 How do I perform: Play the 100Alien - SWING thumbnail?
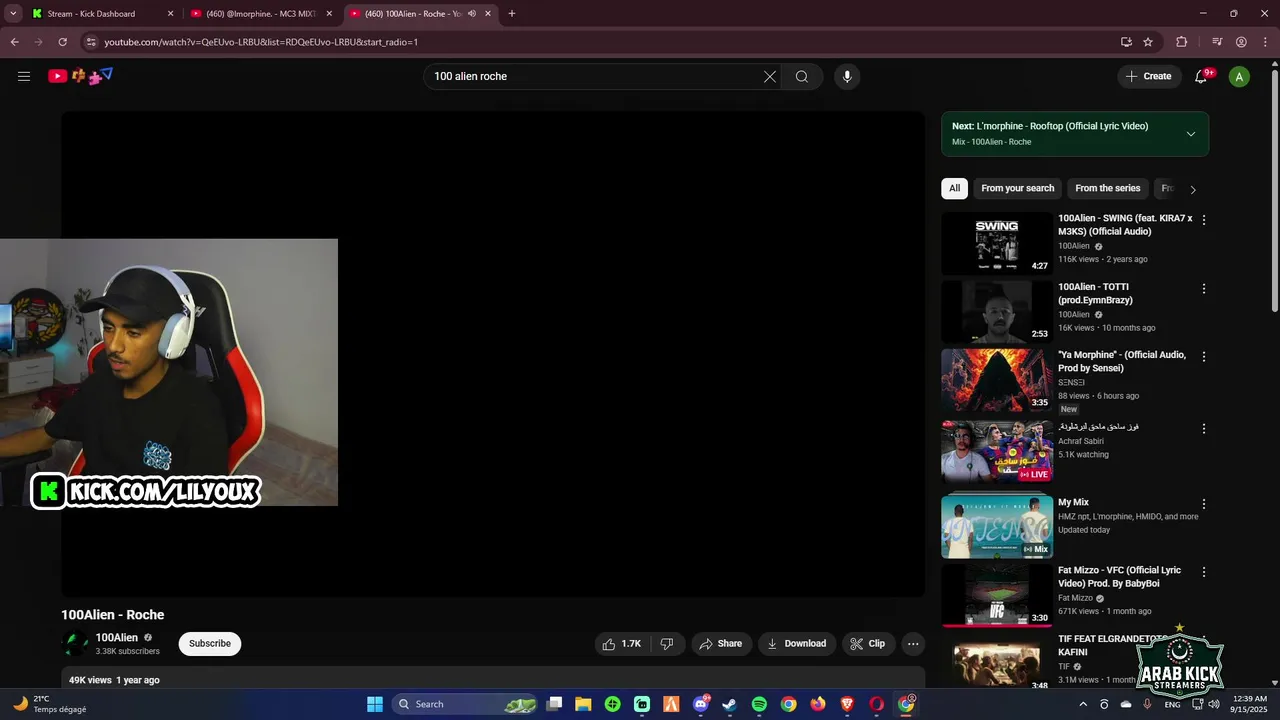[x=997, y=243]
